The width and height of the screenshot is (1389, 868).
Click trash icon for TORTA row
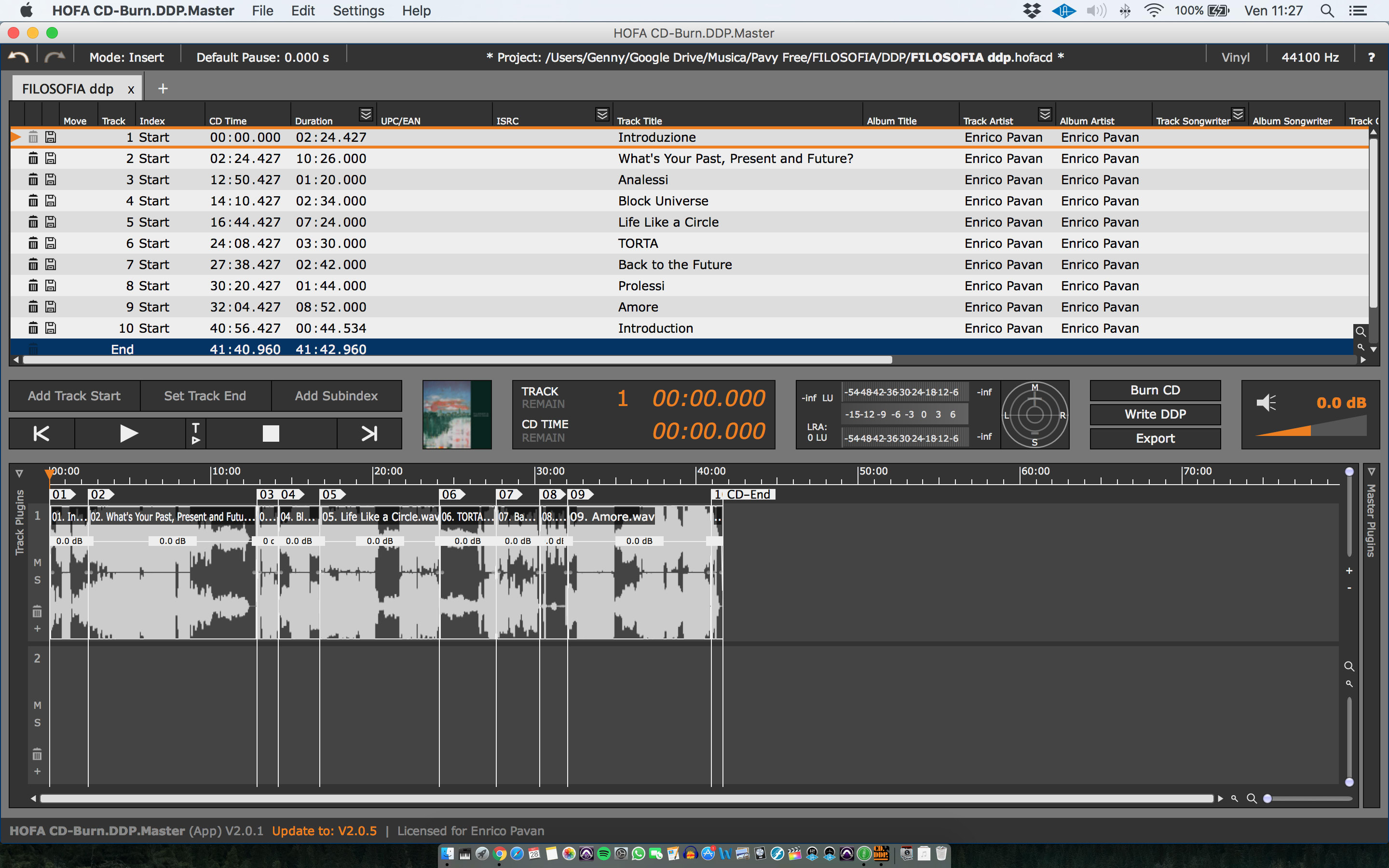tap(33, 243)
